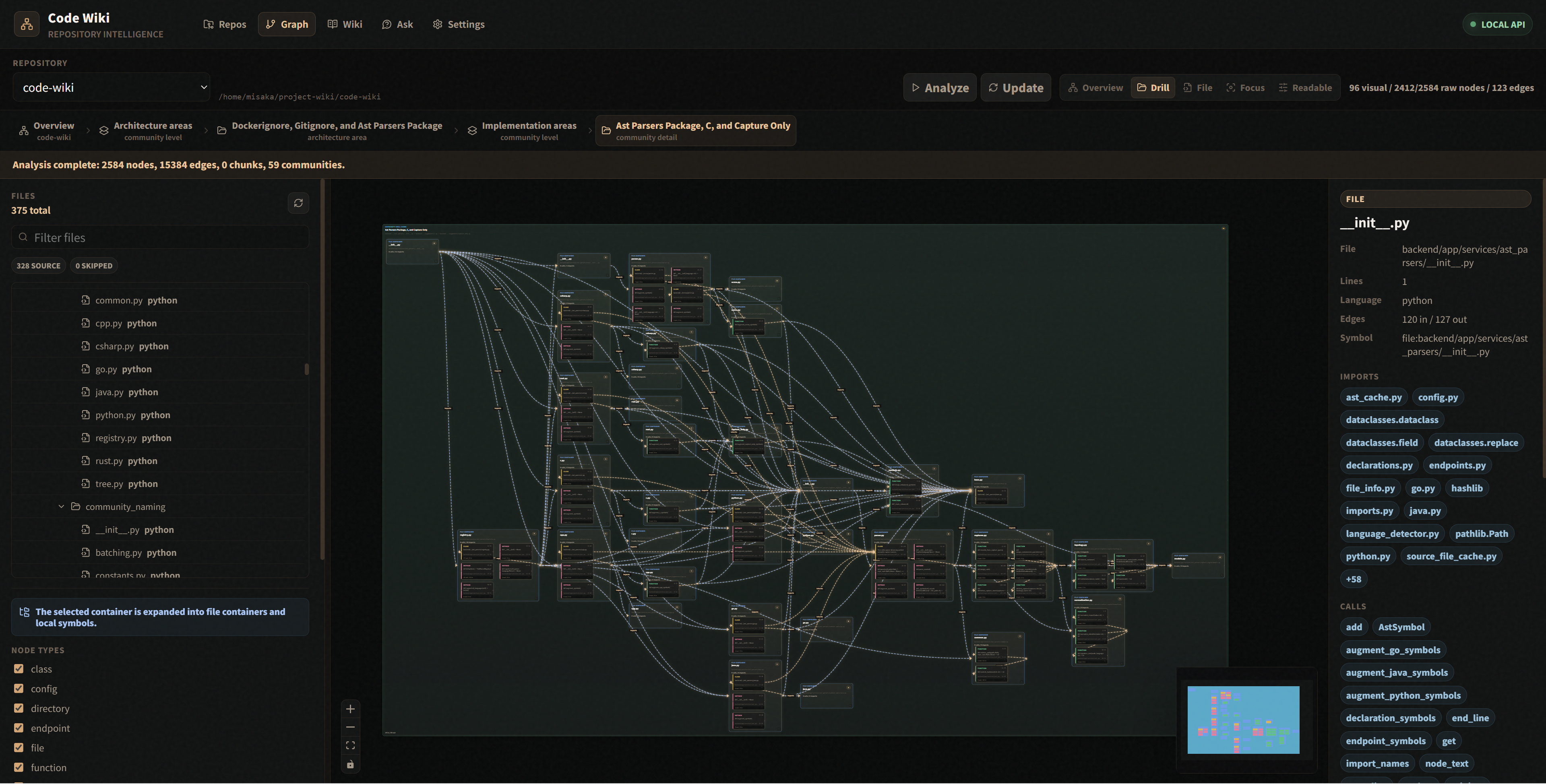
Task: Toggle the file node type checkbox
Action: tap(19, 748)
